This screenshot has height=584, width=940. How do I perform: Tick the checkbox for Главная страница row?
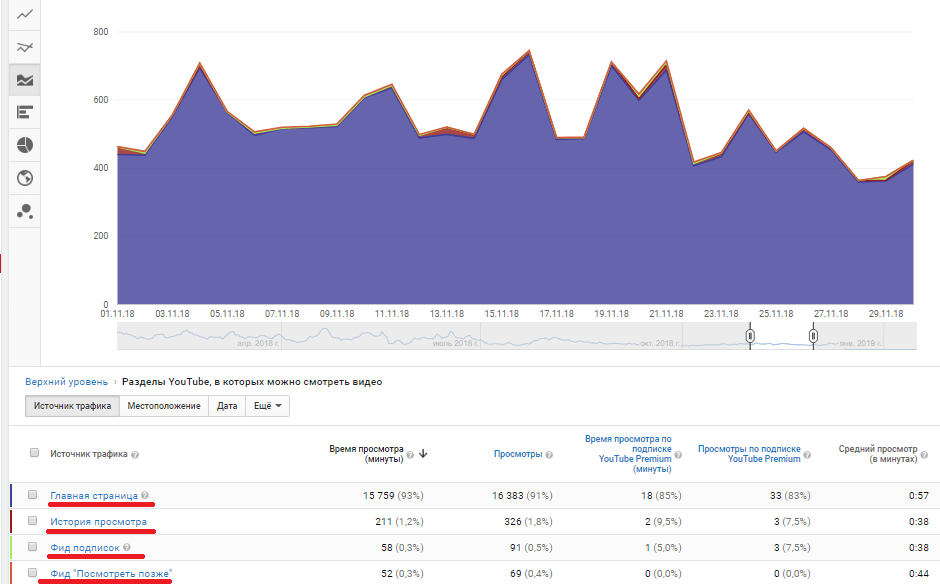tap(33, 495)
